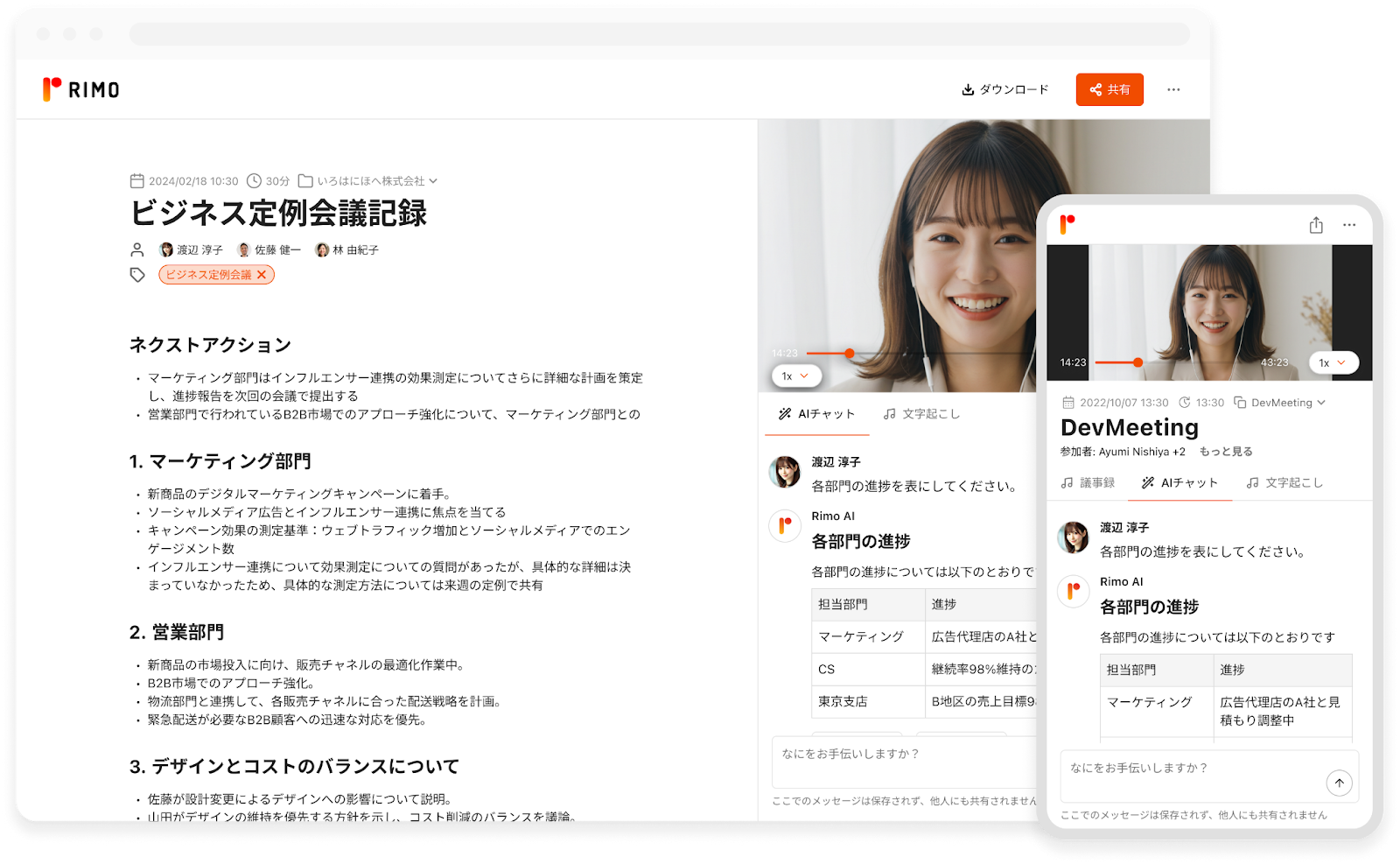1400x864 pixels.
Task: Open the 1x playback speed dropdown
Action: click(795, 375)
